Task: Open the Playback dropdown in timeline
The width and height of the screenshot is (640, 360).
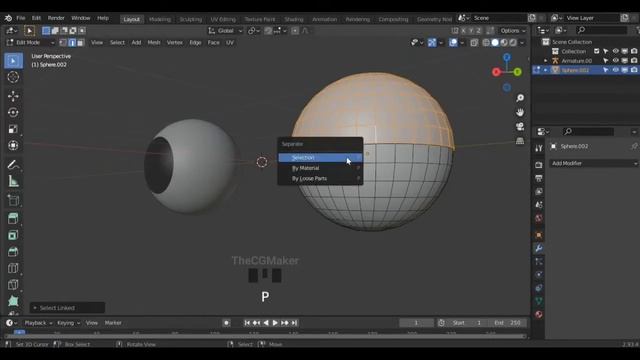Action: pyautogui.click(x=38, y=323)
